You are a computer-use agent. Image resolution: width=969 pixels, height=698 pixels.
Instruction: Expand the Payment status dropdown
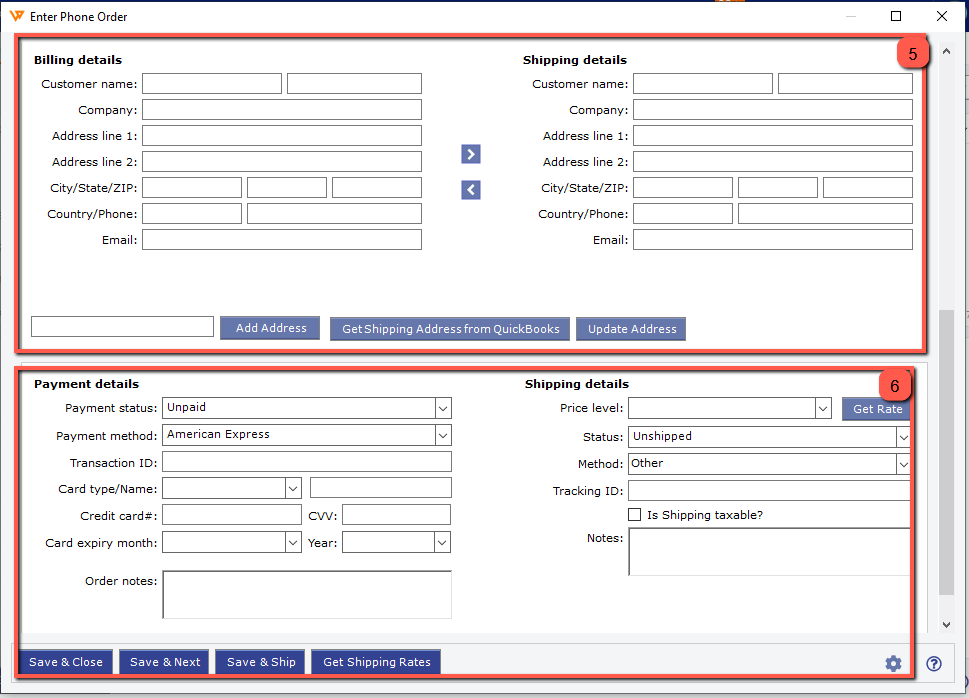pos(443,408)
